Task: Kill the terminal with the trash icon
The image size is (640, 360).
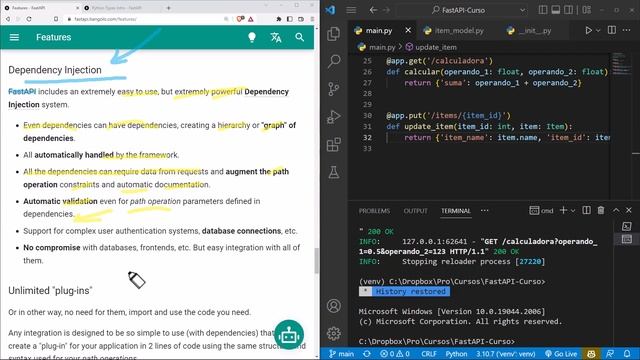Action: pos(601,210)
